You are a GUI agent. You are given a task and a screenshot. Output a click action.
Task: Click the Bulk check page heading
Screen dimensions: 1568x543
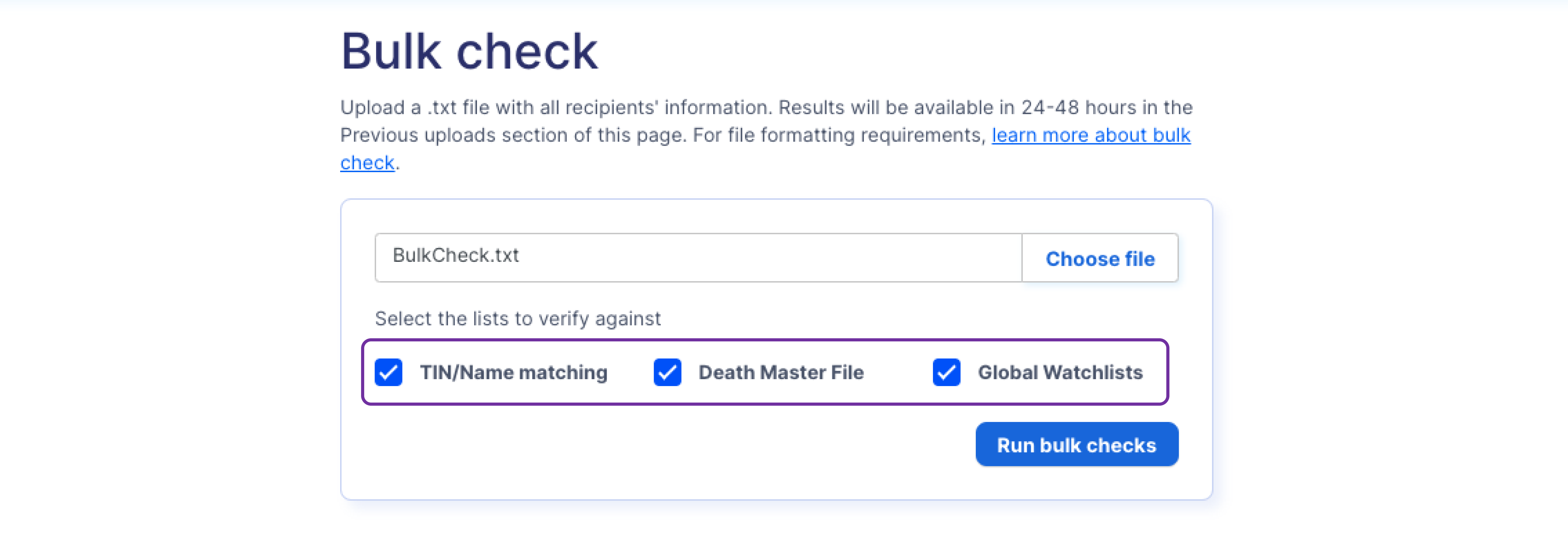point(469,52)
